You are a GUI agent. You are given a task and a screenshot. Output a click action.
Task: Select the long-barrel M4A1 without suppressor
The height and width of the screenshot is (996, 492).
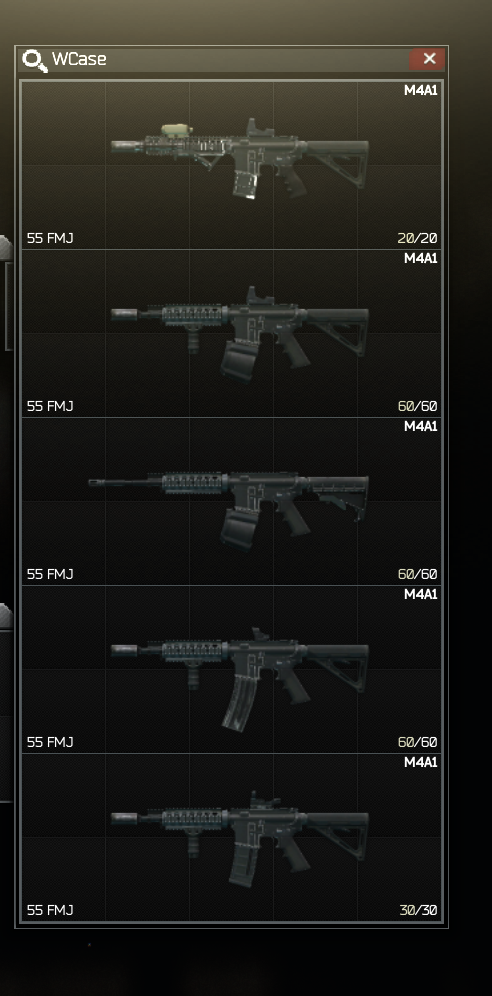pyautogui.click(x=232, y=501)
